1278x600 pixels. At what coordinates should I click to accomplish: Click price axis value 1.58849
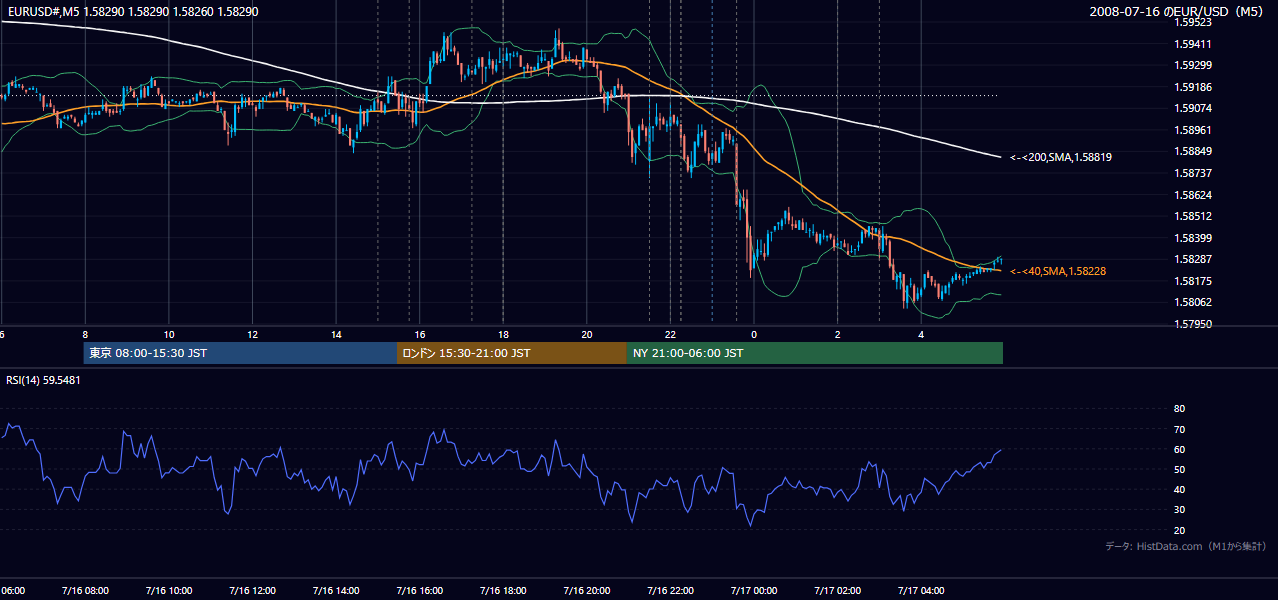(1193, 151)
